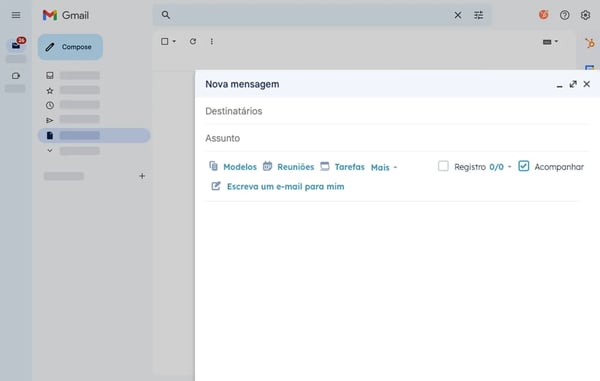The width and height of the screenshot is (600, 381).
Task: Expand the Mais dropdown
Action: coord(384,167)
